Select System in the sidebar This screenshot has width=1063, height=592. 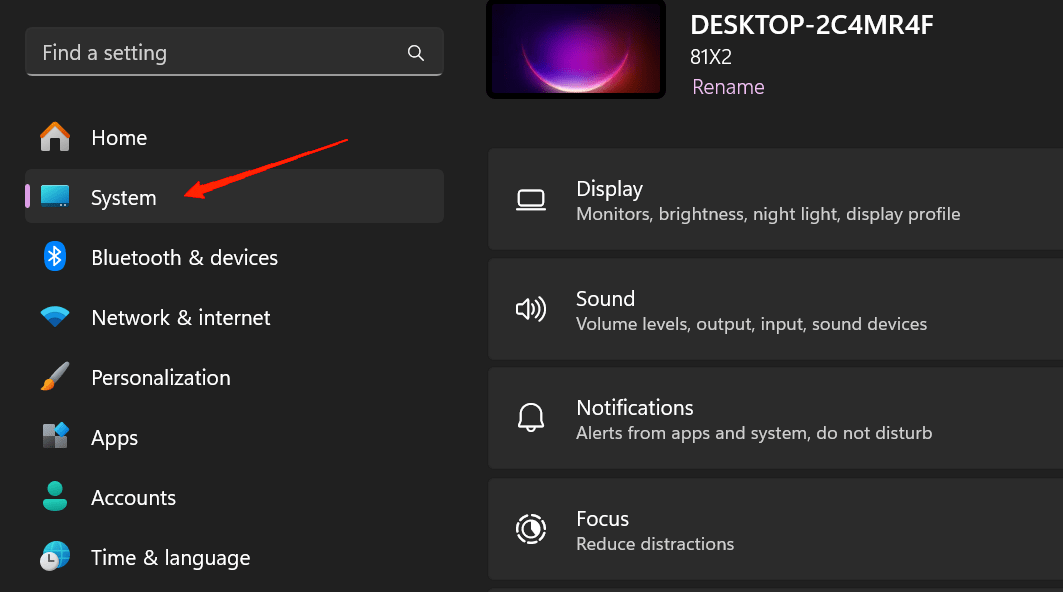tap(124, 198)
